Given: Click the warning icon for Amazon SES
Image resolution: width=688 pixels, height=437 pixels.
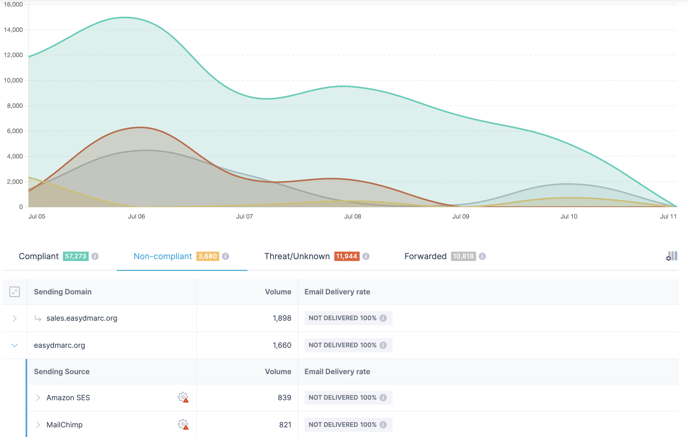Looking at the screenshot, I should pos(183,398).
